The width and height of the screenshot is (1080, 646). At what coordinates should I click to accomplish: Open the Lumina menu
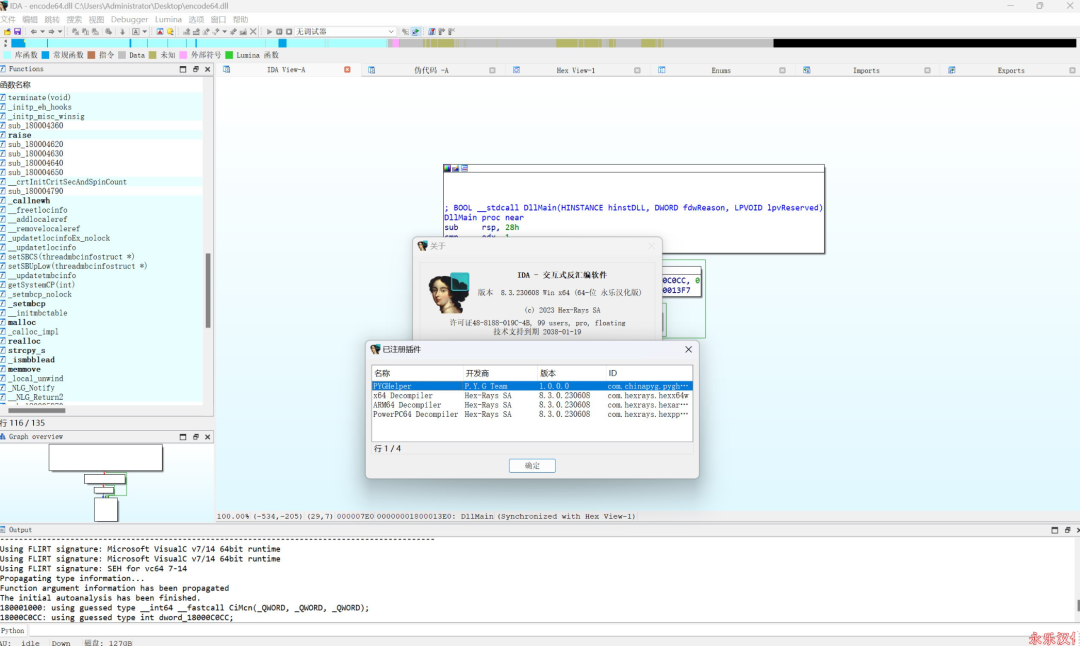pyautogui.click(x=168, y=20)
